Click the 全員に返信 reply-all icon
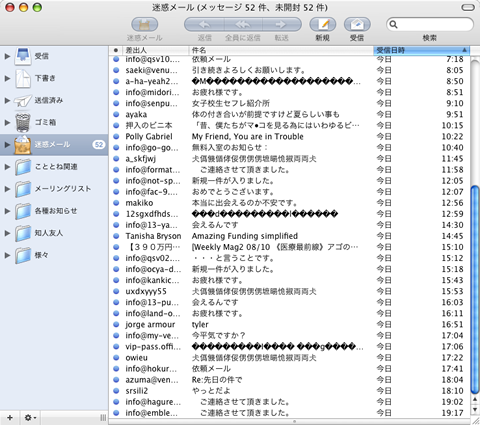Screen dimensions: 480x425 243,24
